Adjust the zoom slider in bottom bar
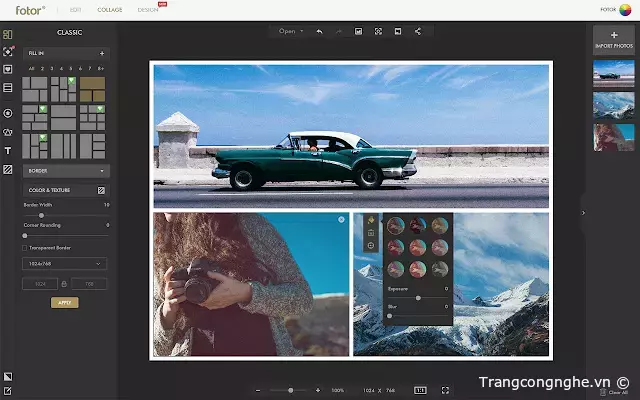The image size is (640, 400). coord(291,391)
